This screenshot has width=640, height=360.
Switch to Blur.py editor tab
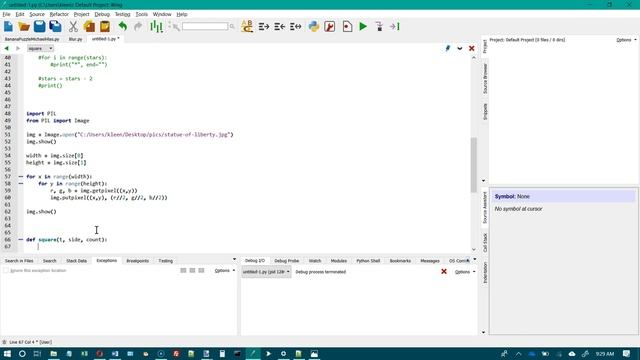76,39
